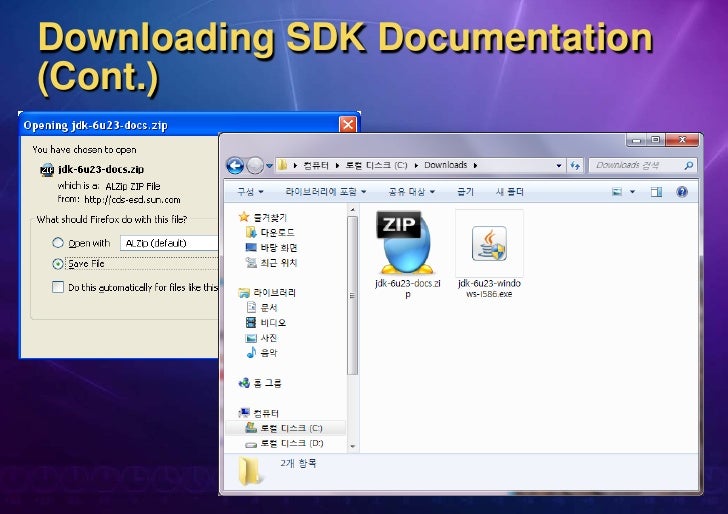
Task: Select 로컬 디스크 (D:) in navigation pane
Action: pyautogui.click(x=284, y=443)
